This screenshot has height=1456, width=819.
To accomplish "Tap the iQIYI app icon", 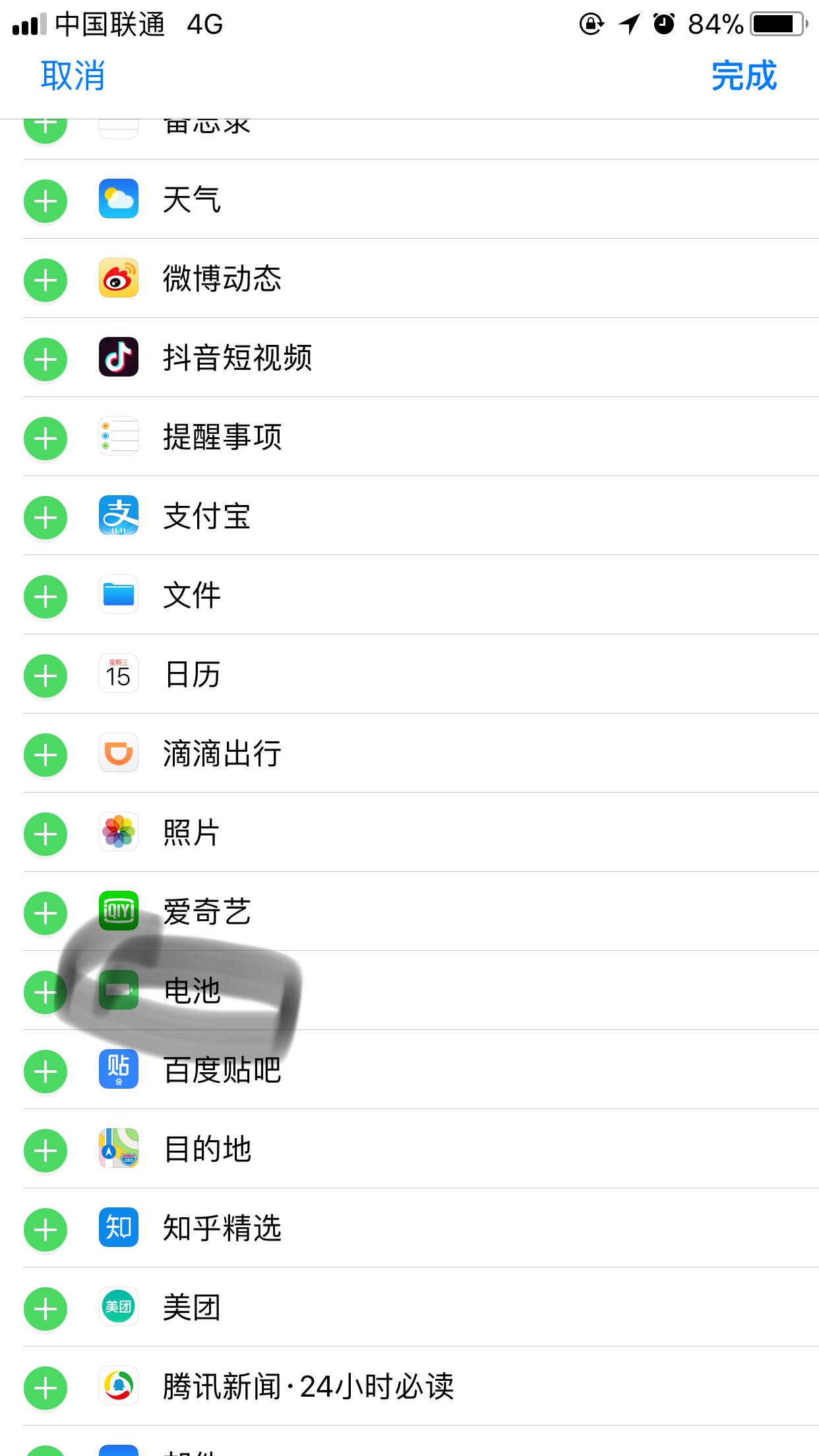I will 119,911.
